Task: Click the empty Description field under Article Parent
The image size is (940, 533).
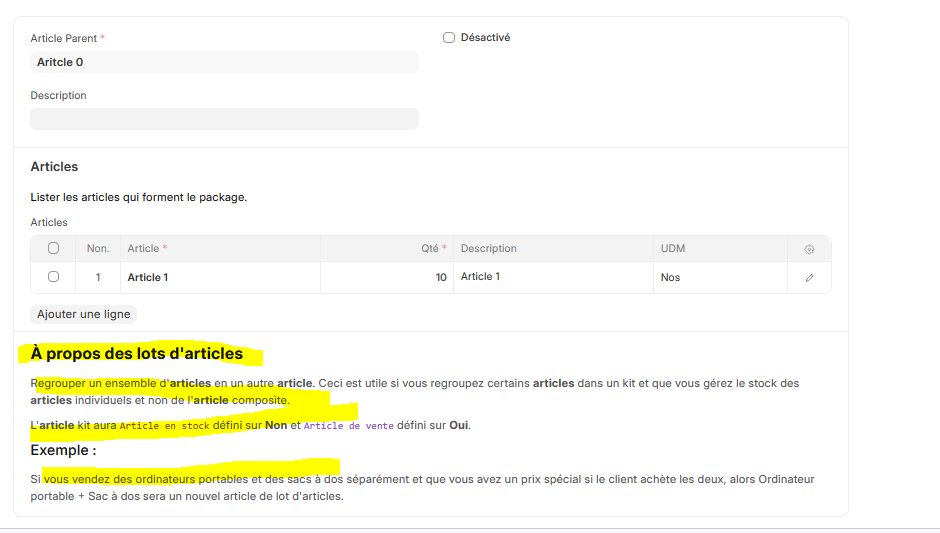Action: click(224, 119)
